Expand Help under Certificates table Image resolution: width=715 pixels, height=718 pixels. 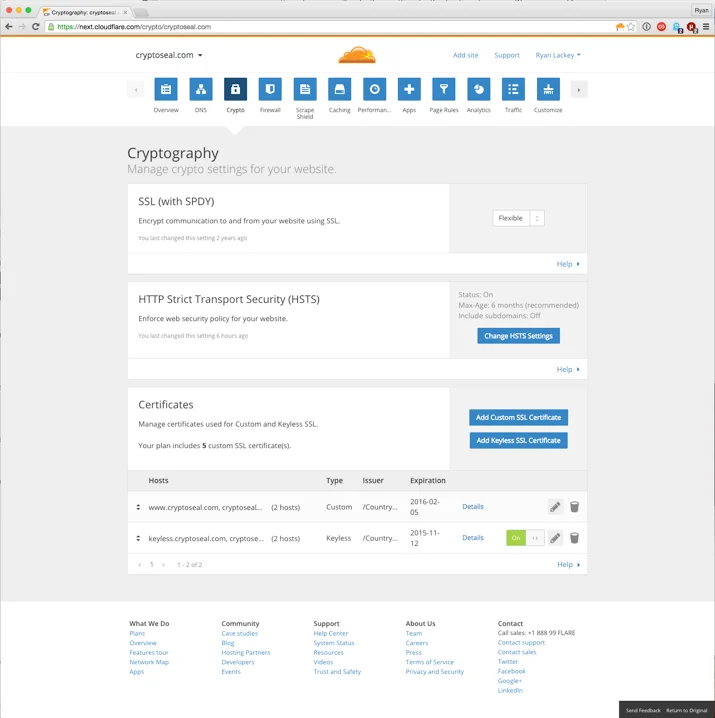568,565
